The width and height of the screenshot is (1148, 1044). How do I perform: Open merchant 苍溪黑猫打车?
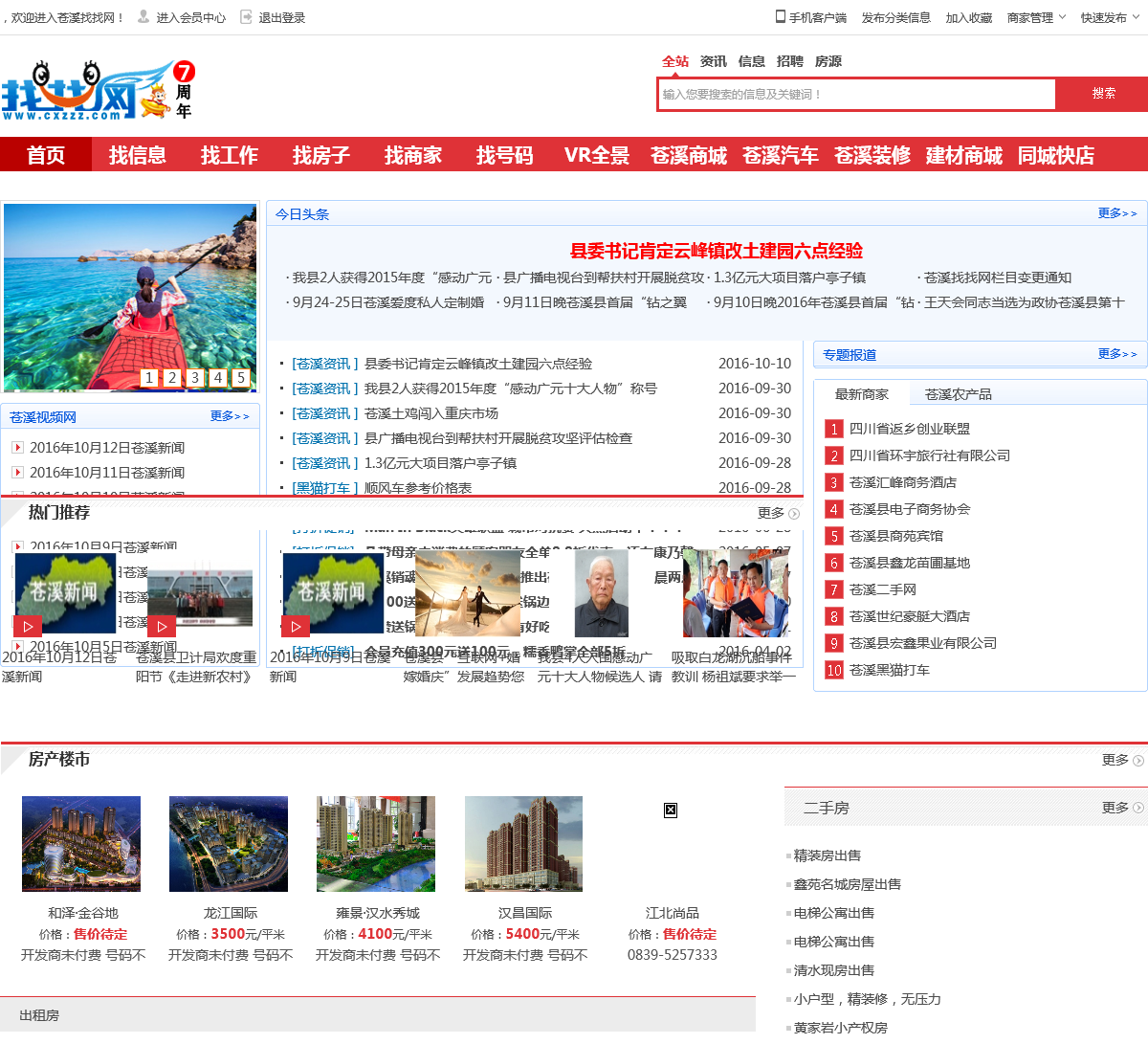[890, 670]
